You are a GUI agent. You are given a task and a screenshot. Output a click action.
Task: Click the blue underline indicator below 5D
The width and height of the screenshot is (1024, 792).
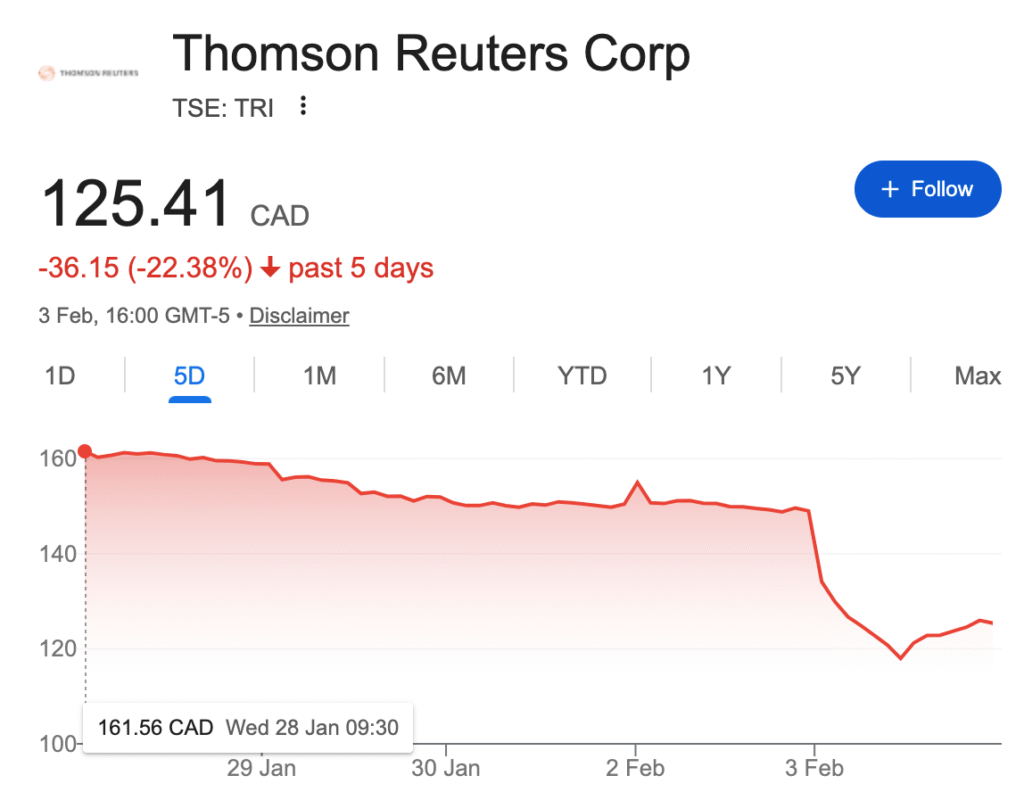click(189, 398)
